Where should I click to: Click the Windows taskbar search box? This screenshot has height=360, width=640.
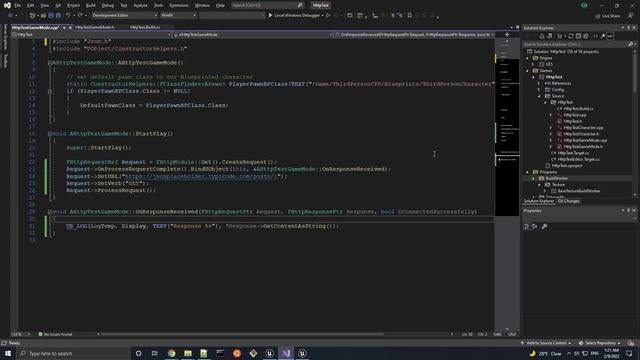pos(74,353)
